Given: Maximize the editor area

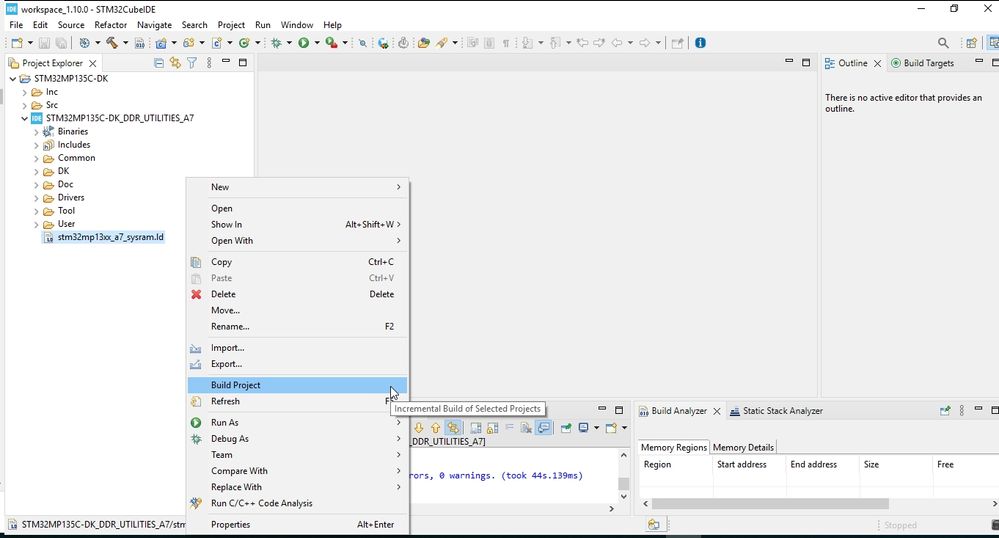Looking at the screenshot, I should point(806,62).
